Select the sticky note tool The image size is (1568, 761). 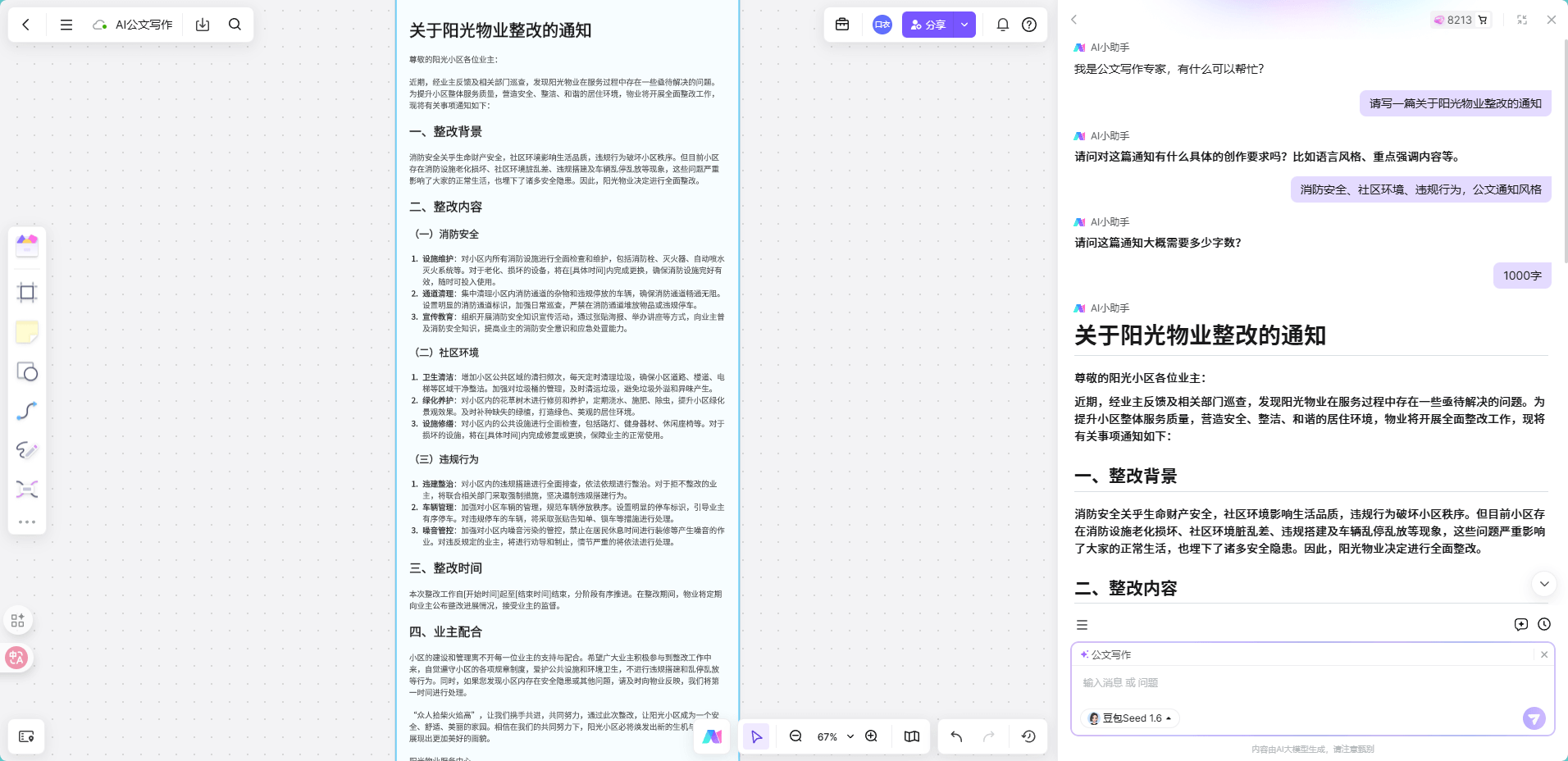[x=27, y=332]
